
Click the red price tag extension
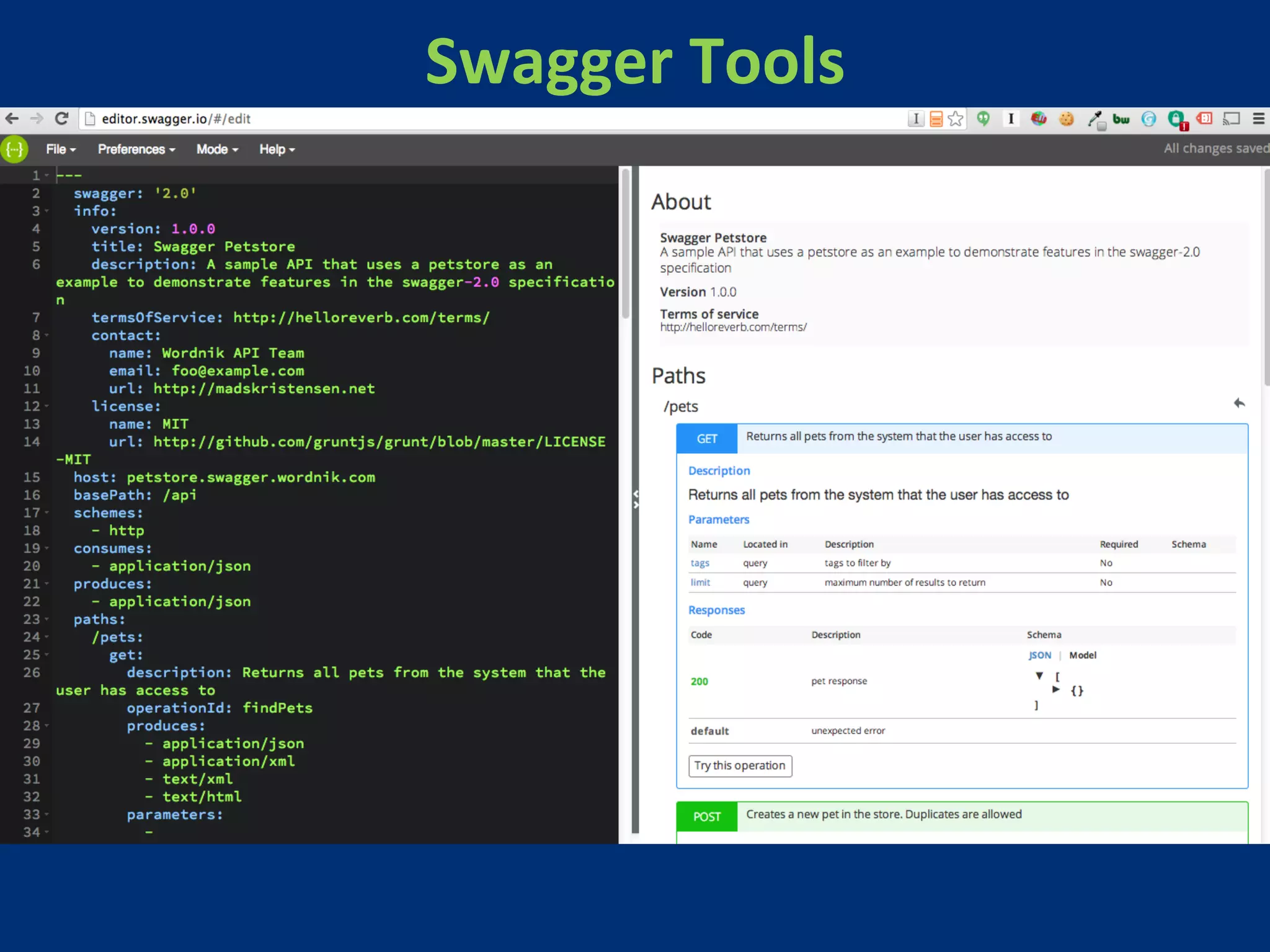(x=1204, y=118)
